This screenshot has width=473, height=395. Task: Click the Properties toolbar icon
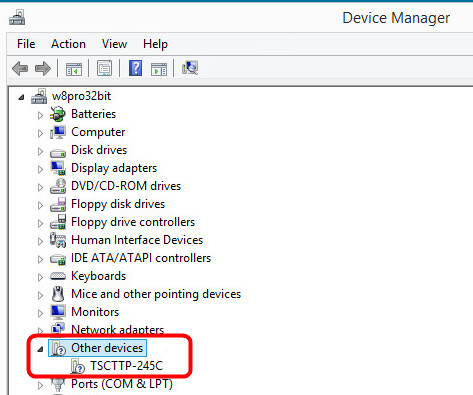point(104,68)
